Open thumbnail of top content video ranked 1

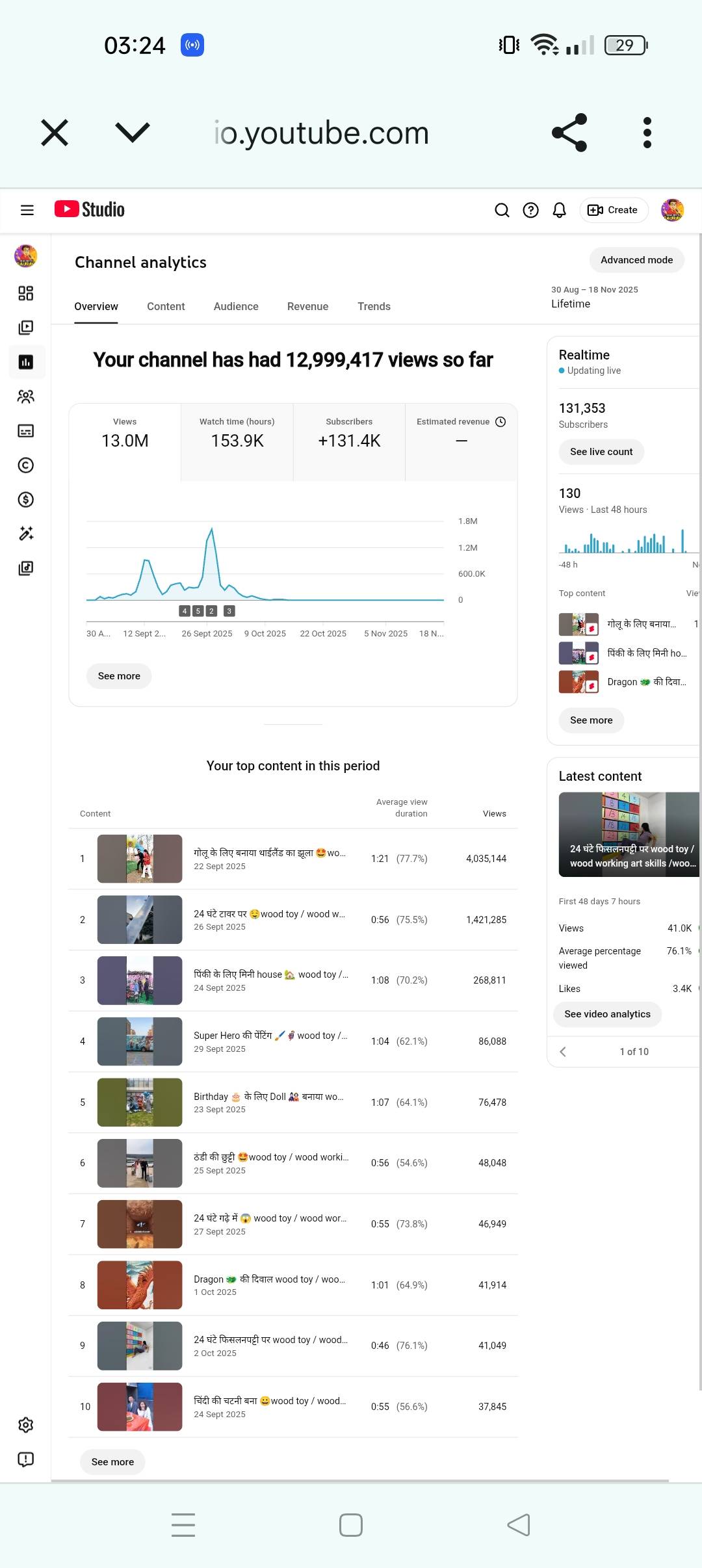tap(140, 859)
